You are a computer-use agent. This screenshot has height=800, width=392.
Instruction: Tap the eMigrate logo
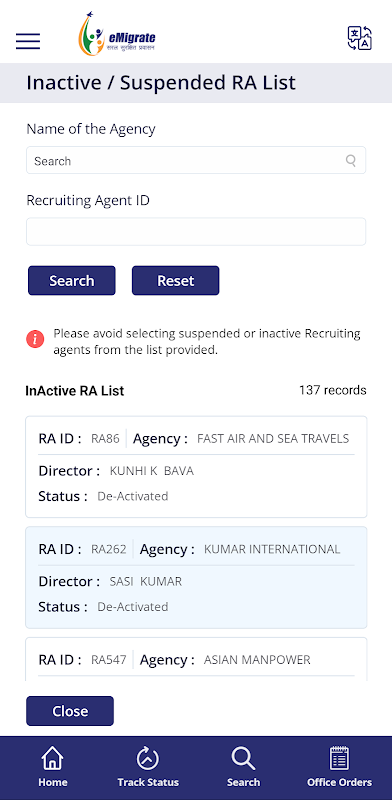116,33
